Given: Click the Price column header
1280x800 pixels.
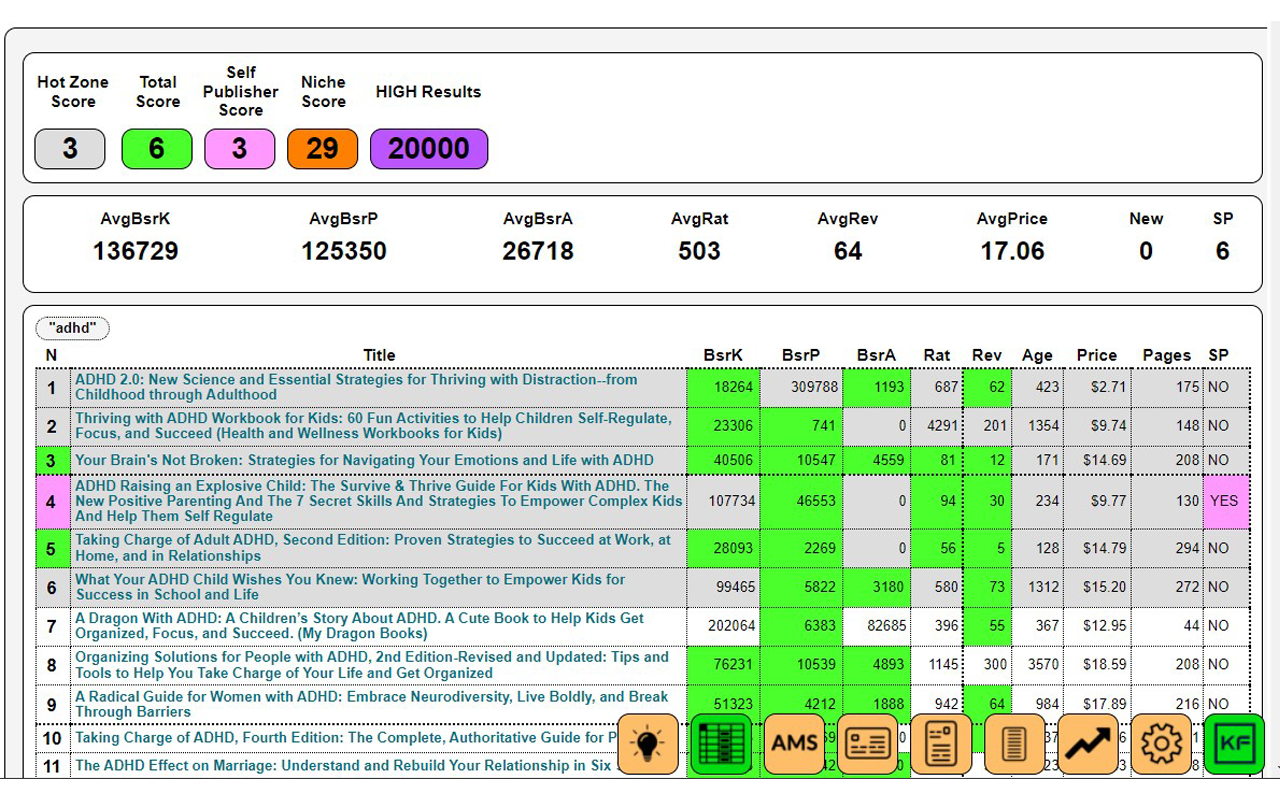Looking at the screenshot, I should 1097,355.
